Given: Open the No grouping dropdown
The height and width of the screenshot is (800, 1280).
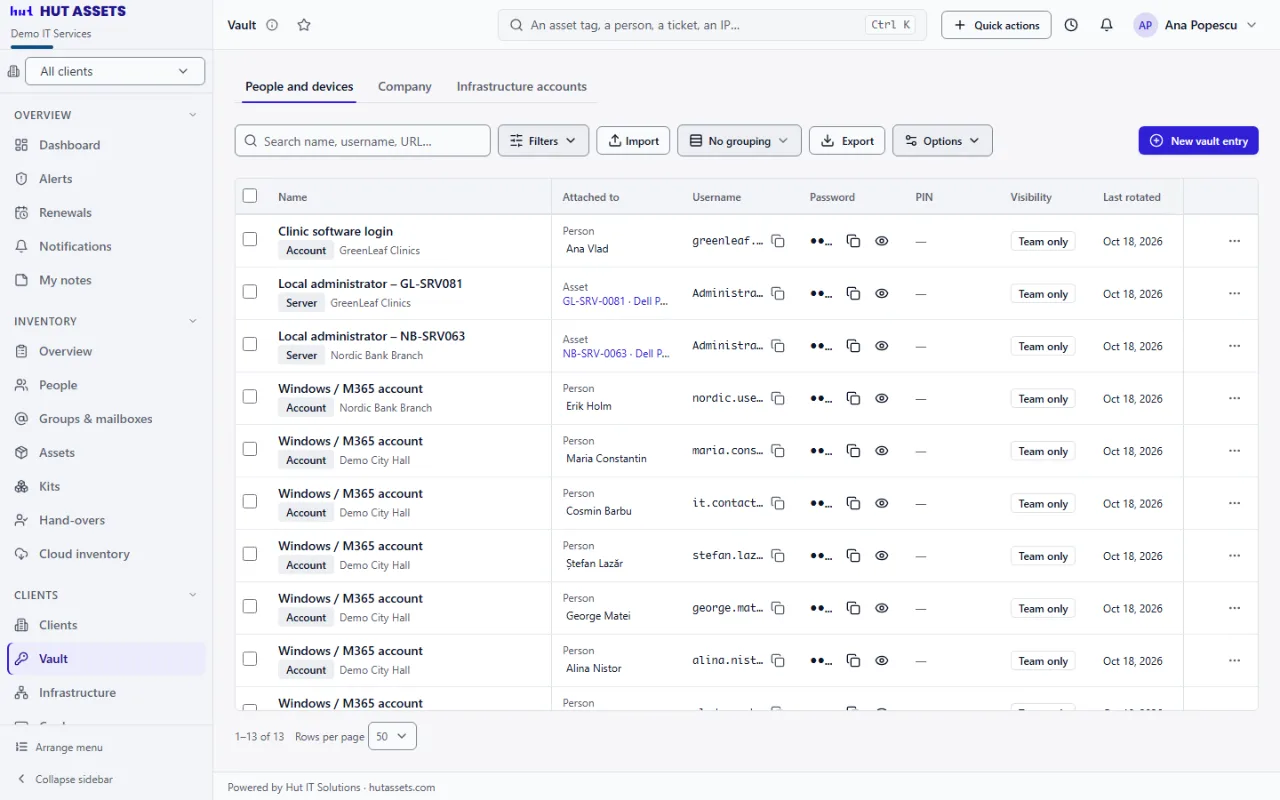Looking at the screenshot, I should click(739, 141).
